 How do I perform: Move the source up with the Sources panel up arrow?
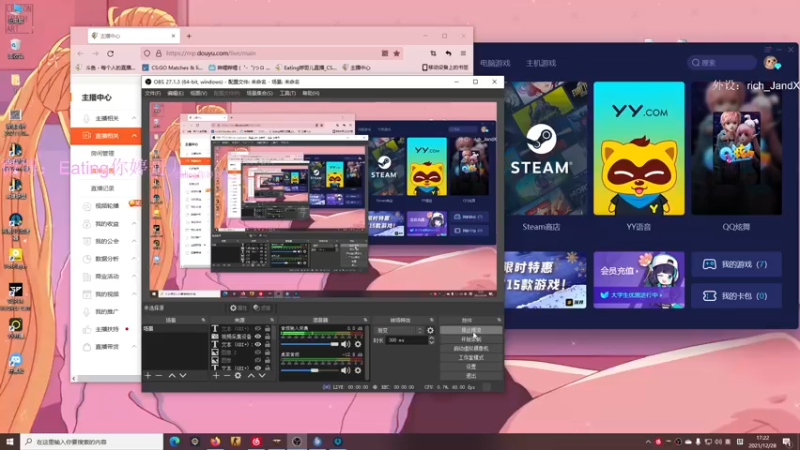251,376
